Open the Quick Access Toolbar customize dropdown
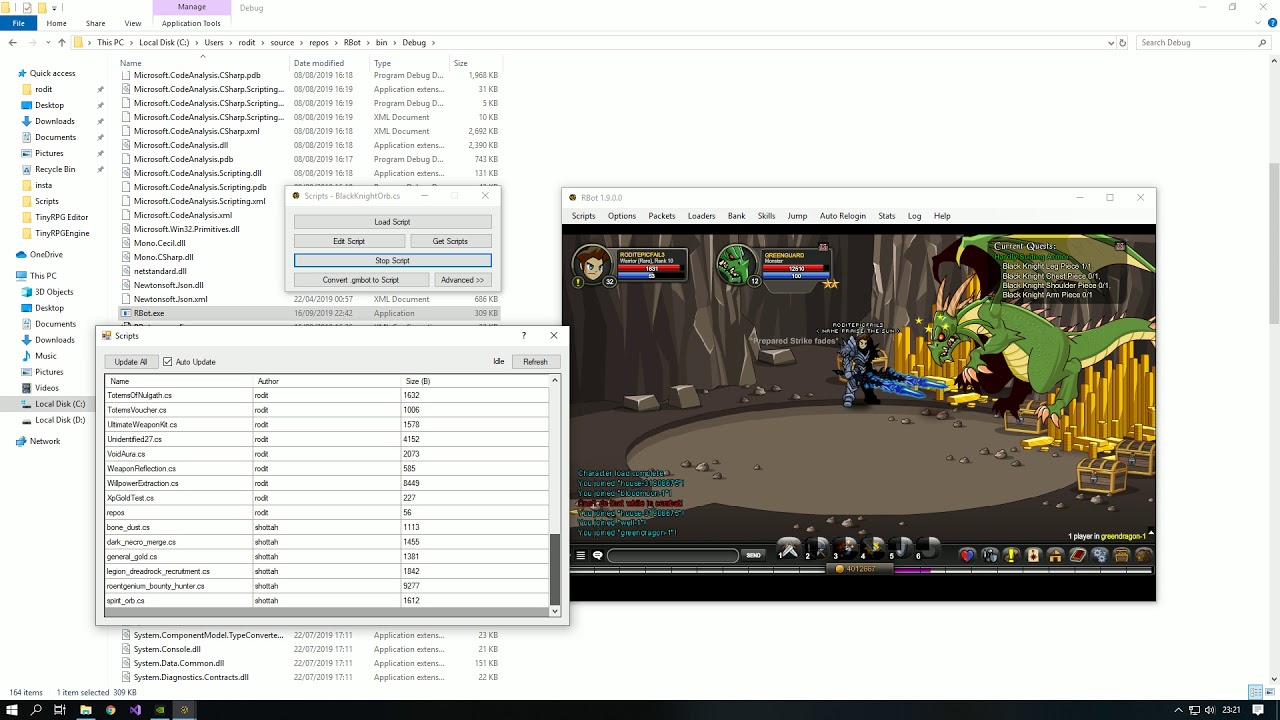1280x720 pixels. pyautogui.click(x=56, y=8)
